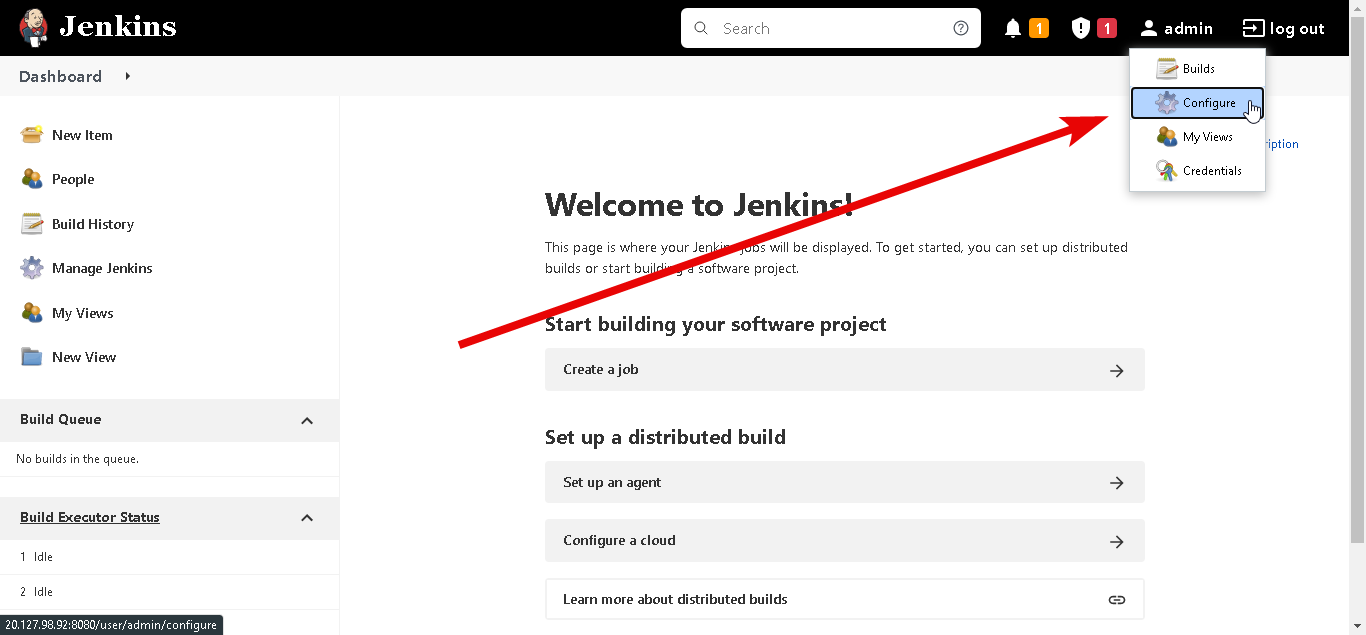Collapse the Build Executor Status panel

307,518
